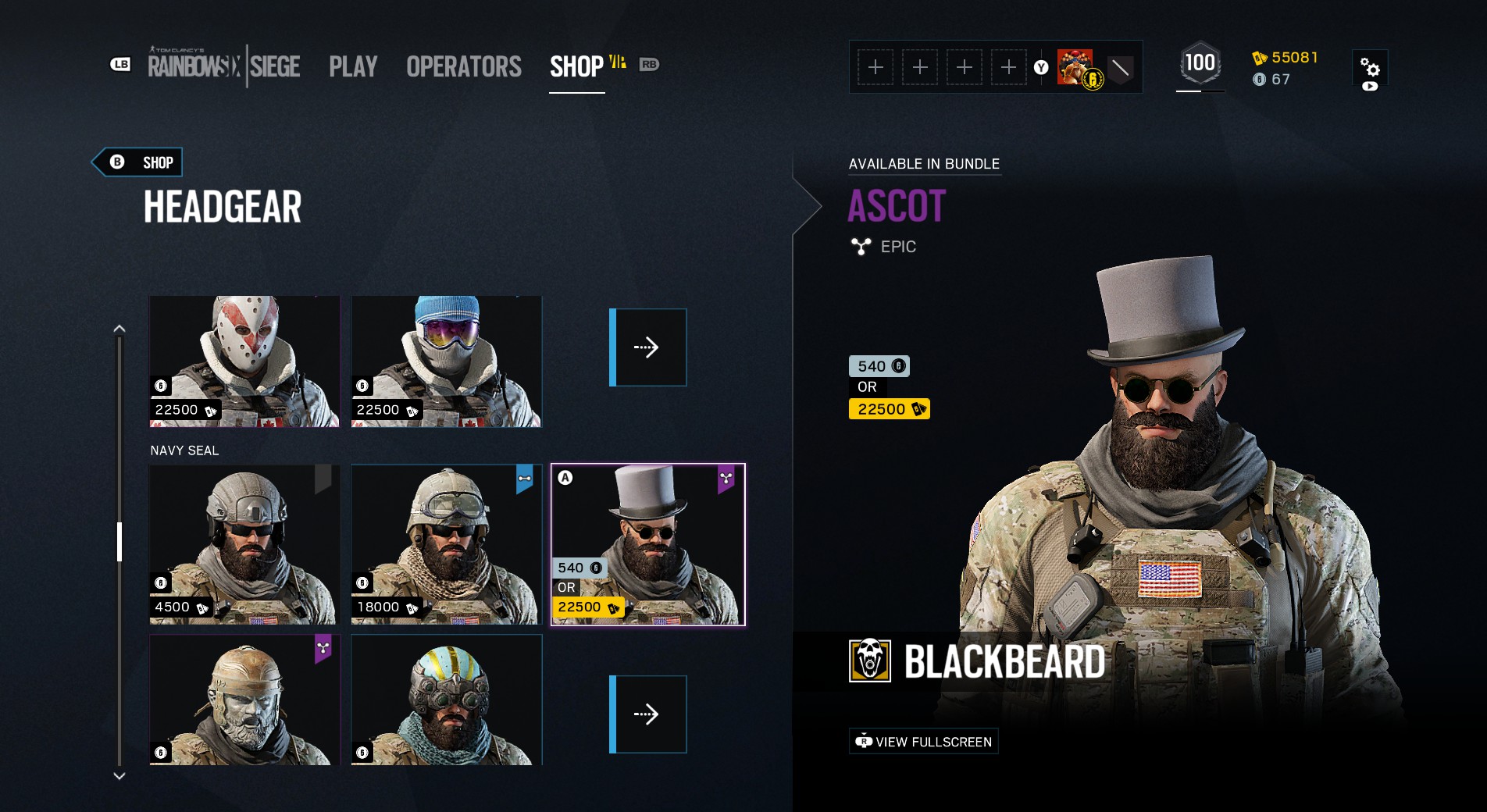Click the Renown currency icon showing 55081
Viewport: 1487px width, 812px height.
click(1259, 58)
